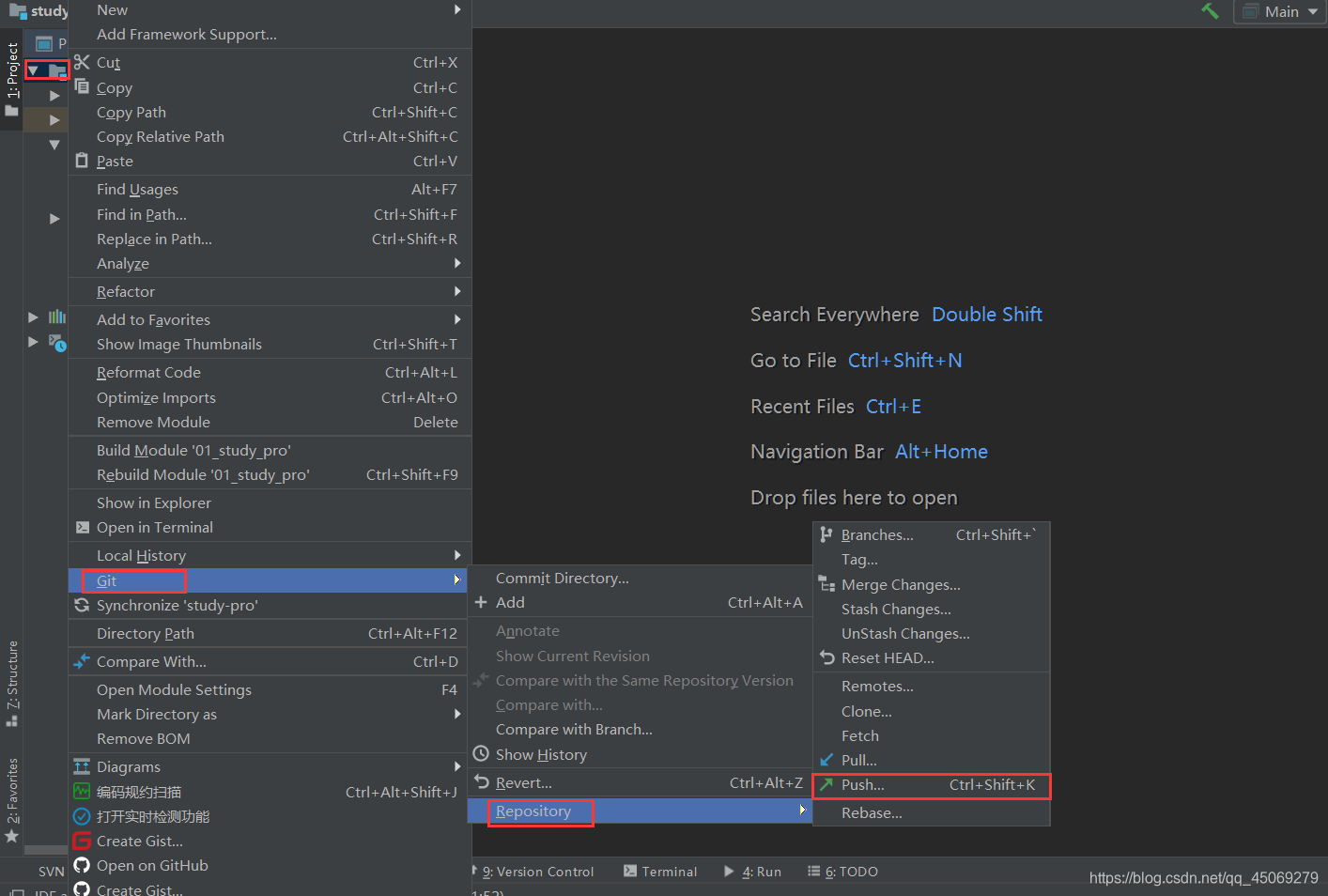Click the Branches icon in Repository submenu
The width and height of the screenshot is (1328, 896).
pos(826,534)
